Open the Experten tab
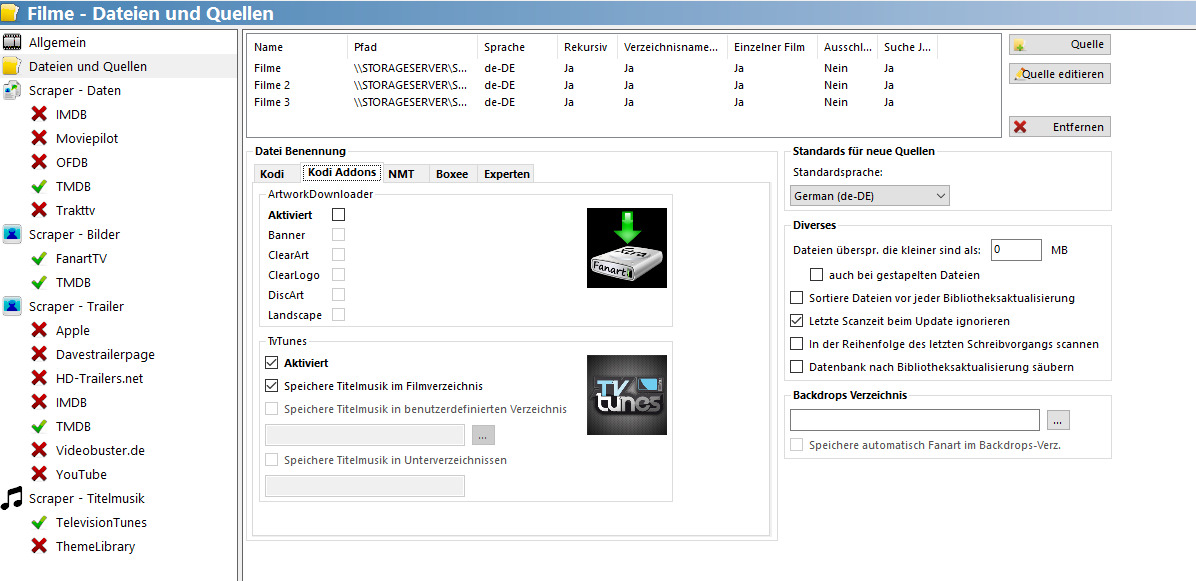 [x=506, y=174]
